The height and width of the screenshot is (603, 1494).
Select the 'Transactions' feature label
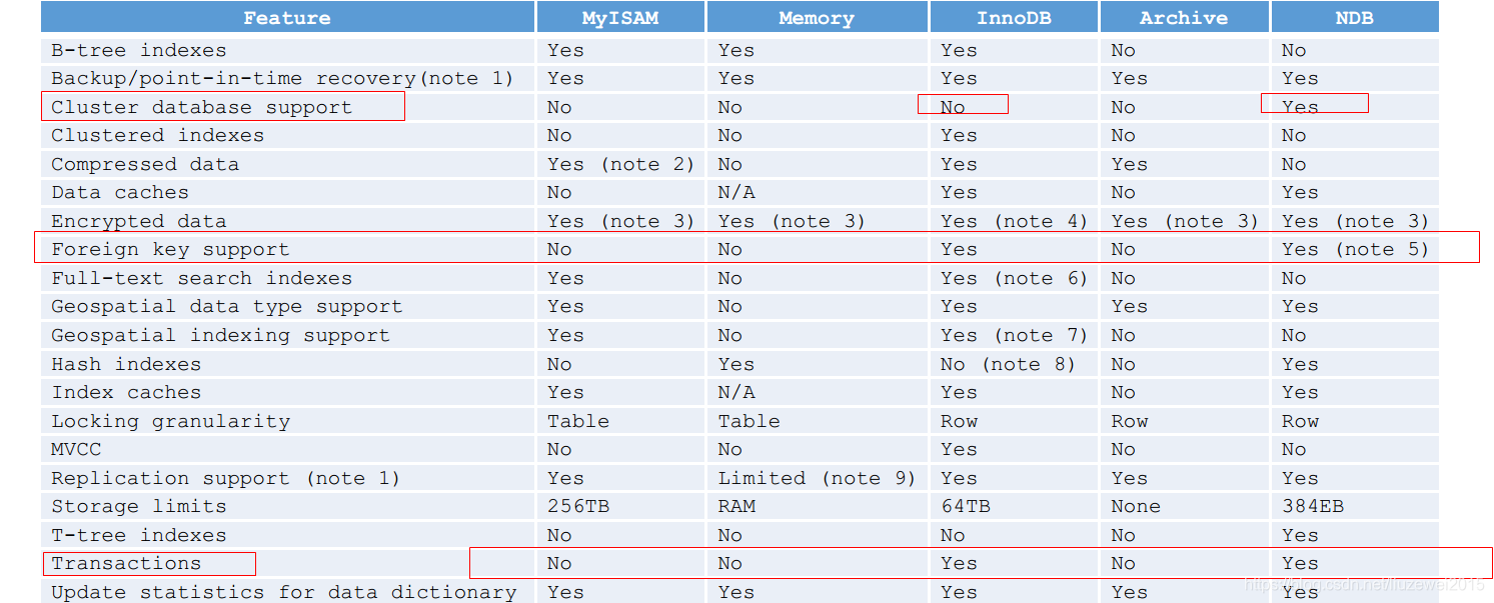126,563
